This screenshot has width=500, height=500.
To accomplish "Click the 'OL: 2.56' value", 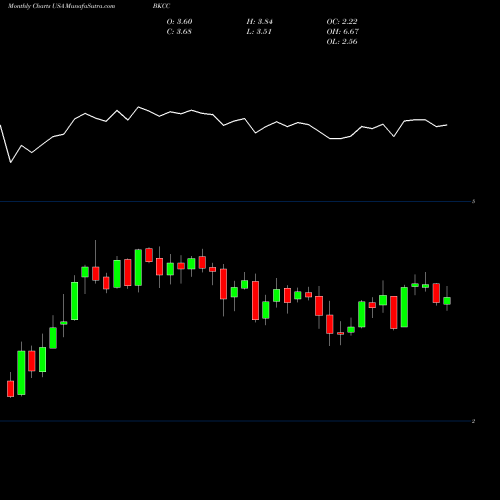I will click(342, 42).
